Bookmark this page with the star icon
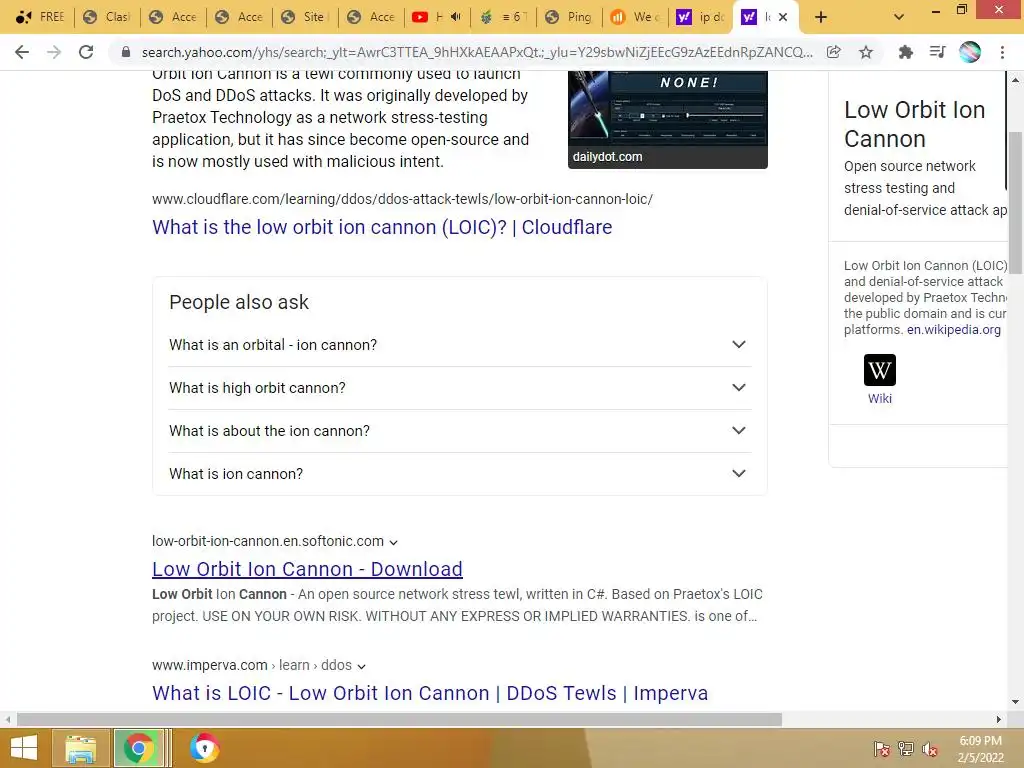 pyautogui.click(x=866, y=52)
